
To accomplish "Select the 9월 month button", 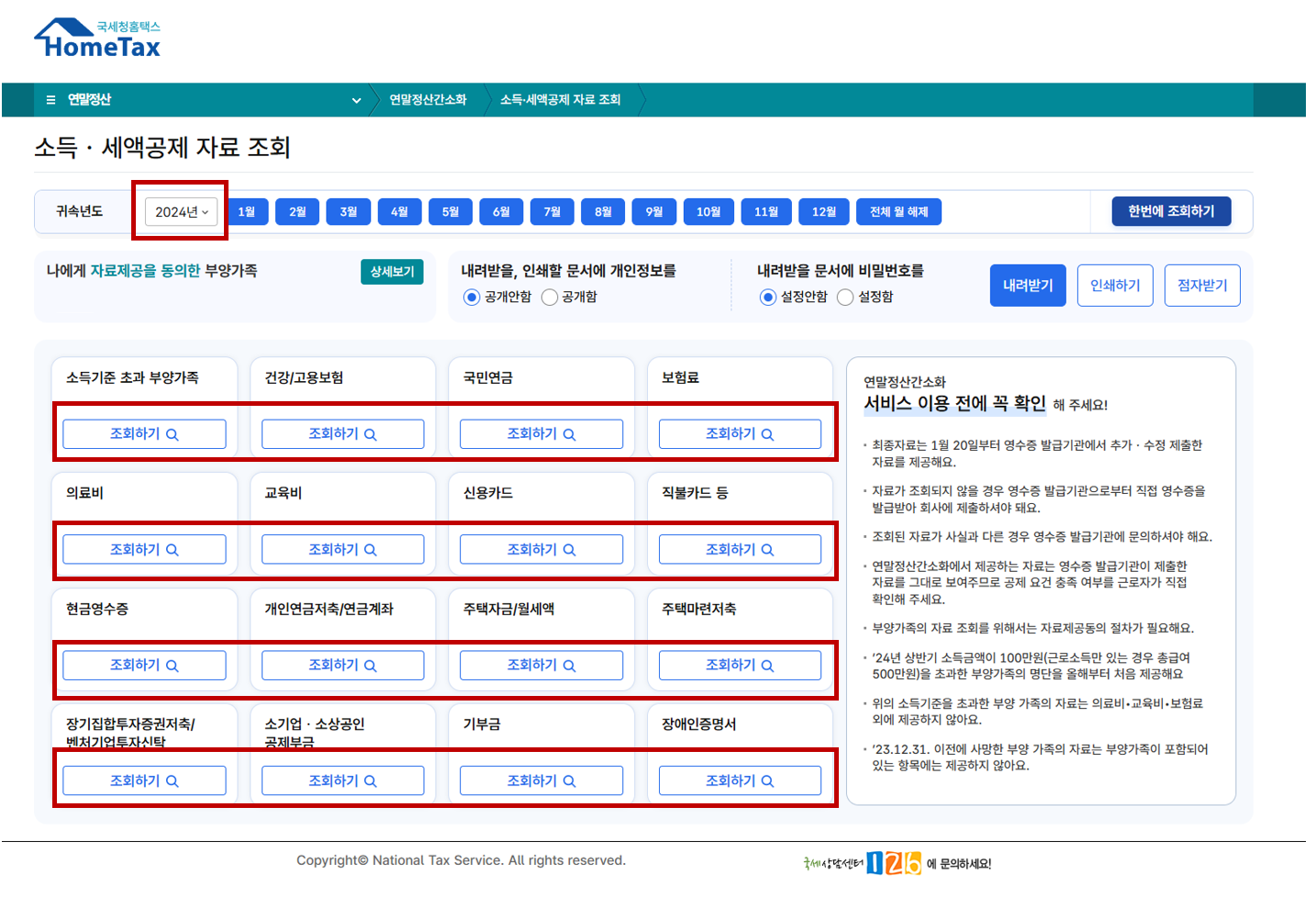I will pyautogui.click(x=654, y=212).
